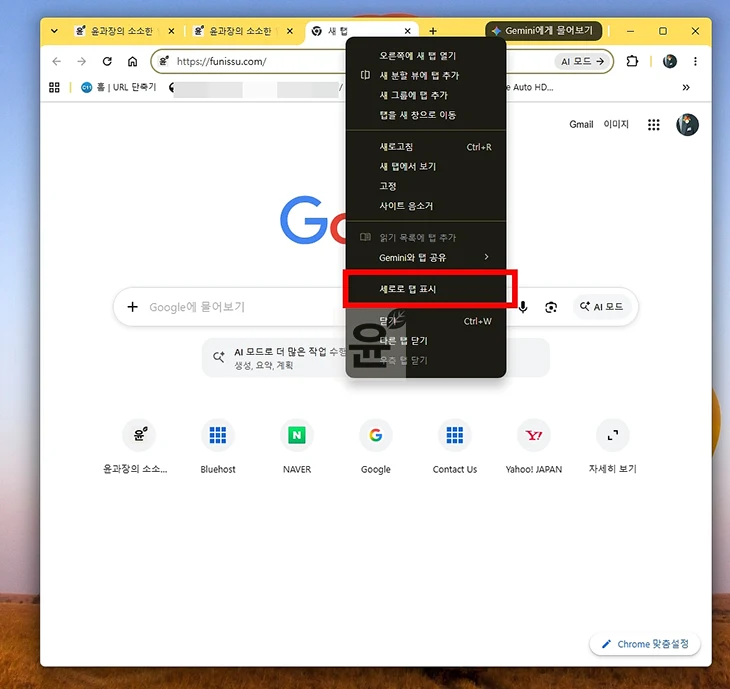Viewport: 730px width, 689px height.
Task: Click AI 모드 button in address bar
Action: [x=582, y=61]
